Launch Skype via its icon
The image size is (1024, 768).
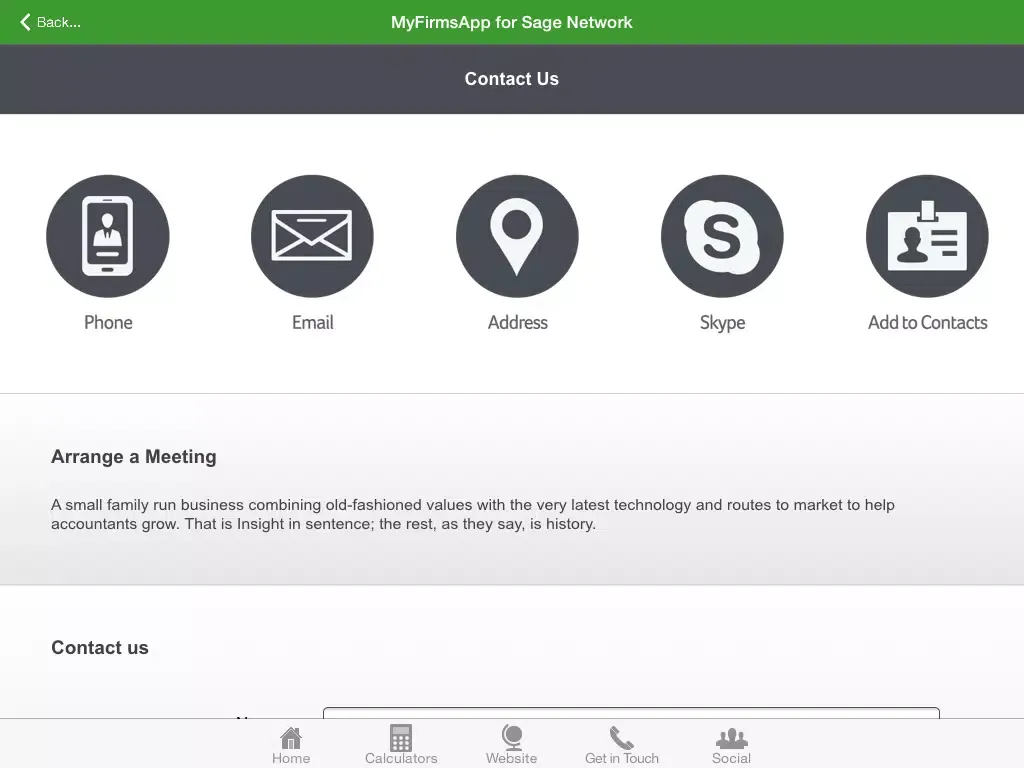pyautogui.click(x=722, y=236)
